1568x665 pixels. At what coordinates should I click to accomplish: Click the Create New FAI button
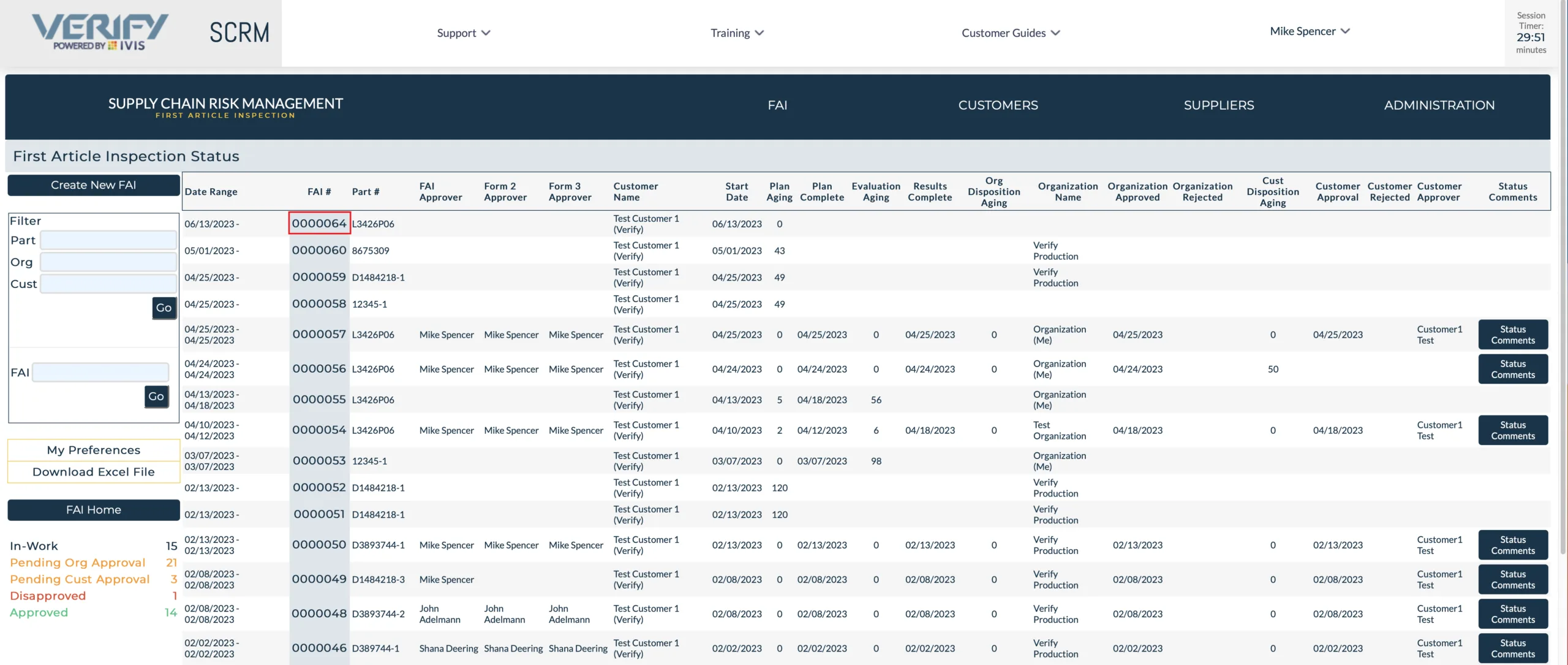[x=93, y=184]
